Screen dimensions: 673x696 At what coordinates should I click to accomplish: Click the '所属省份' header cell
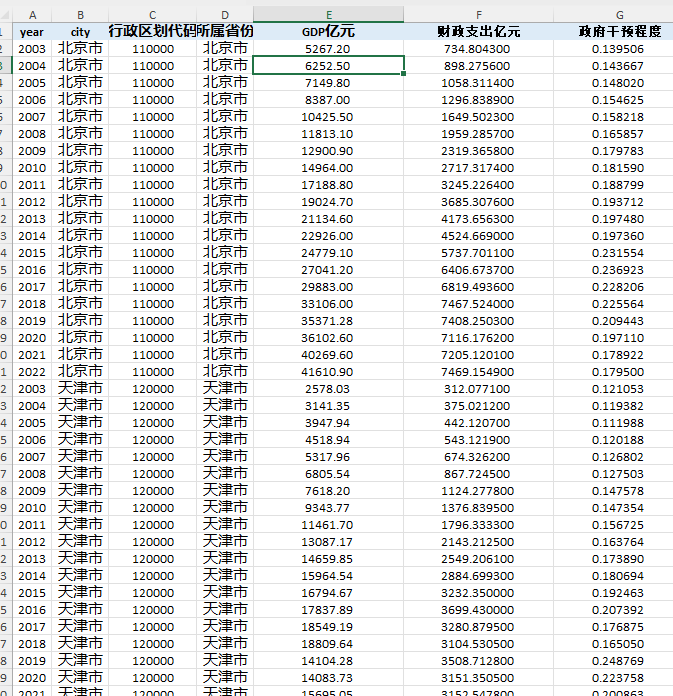click(x=225, y=32)
